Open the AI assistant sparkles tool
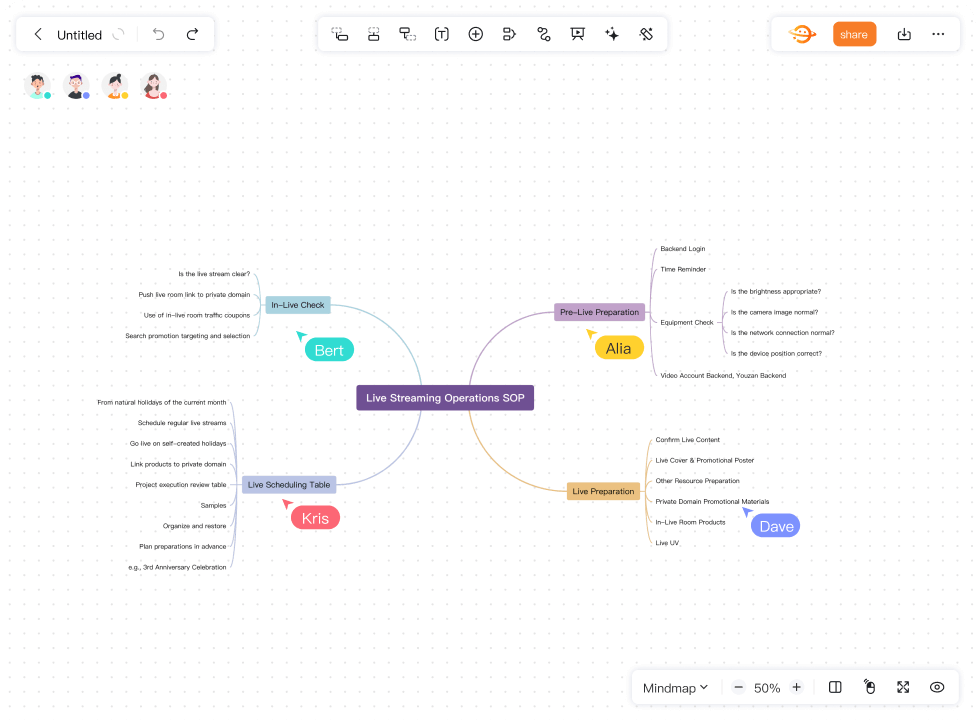Screen dimensions: 976x720 pos(611,33)
